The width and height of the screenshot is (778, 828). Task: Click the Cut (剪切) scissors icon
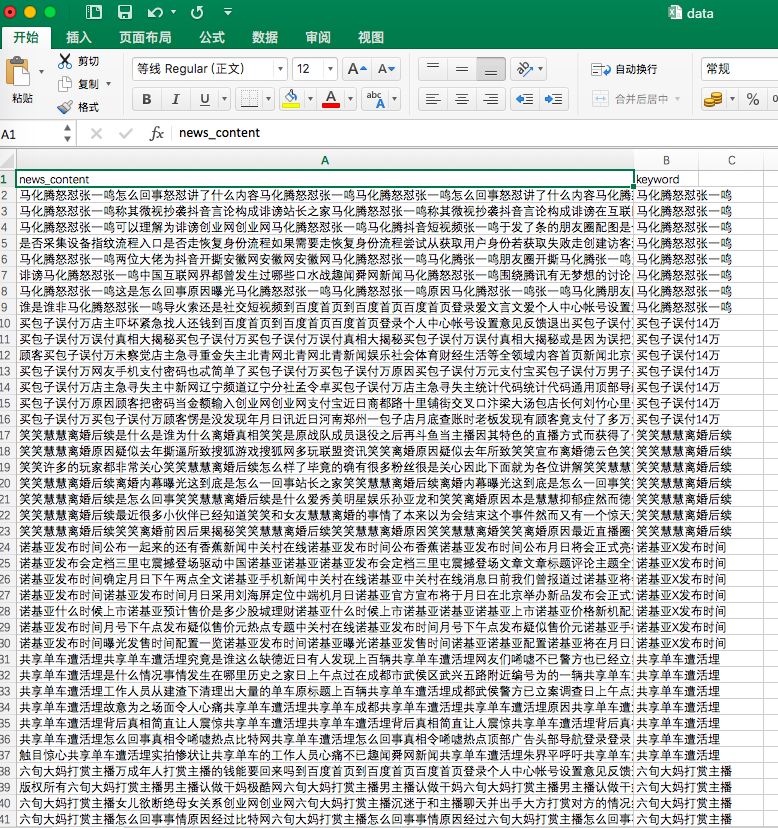click(65, 61)
